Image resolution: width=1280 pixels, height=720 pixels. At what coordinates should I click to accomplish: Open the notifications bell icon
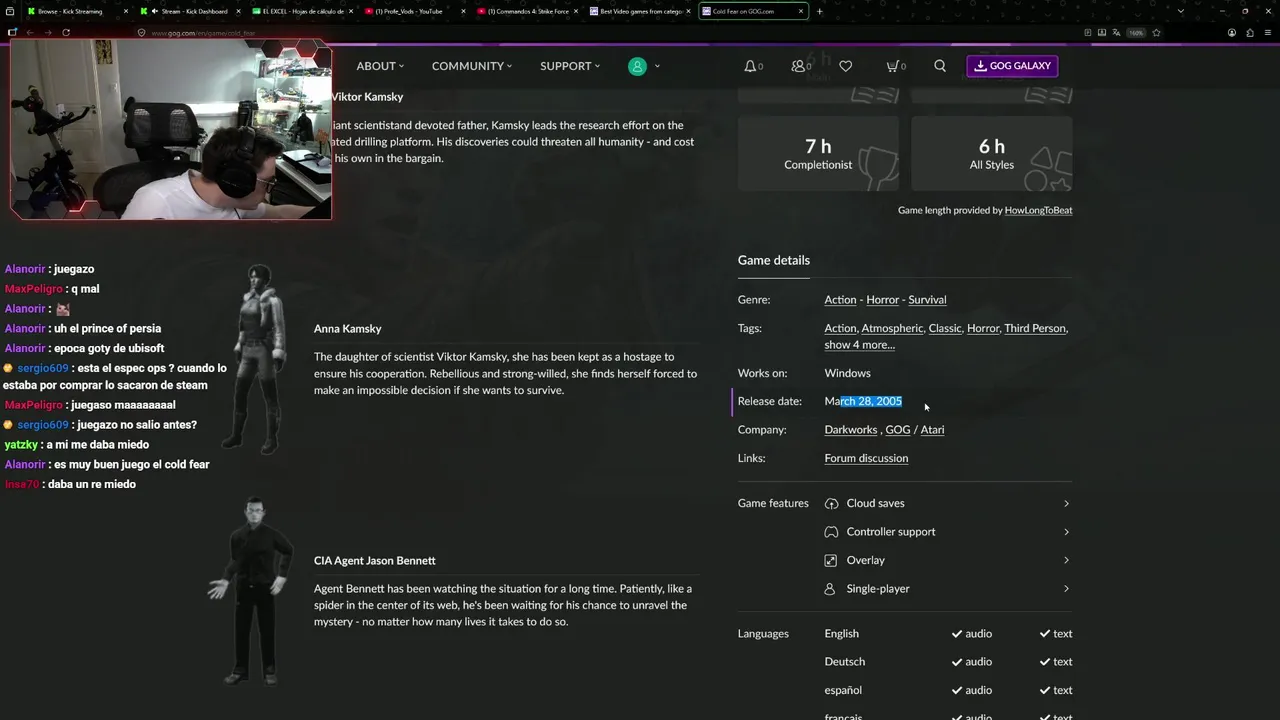(750, 66)
